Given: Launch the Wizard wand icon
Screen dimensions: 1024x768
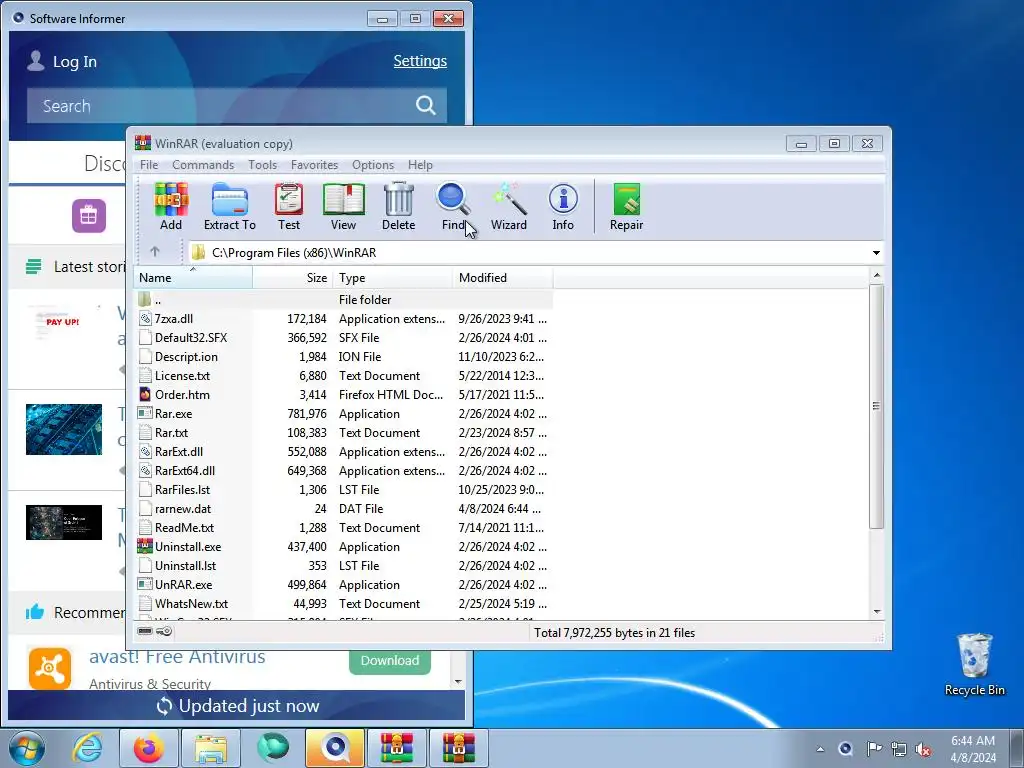Looking at the screenshot, I should coord(509,206).
